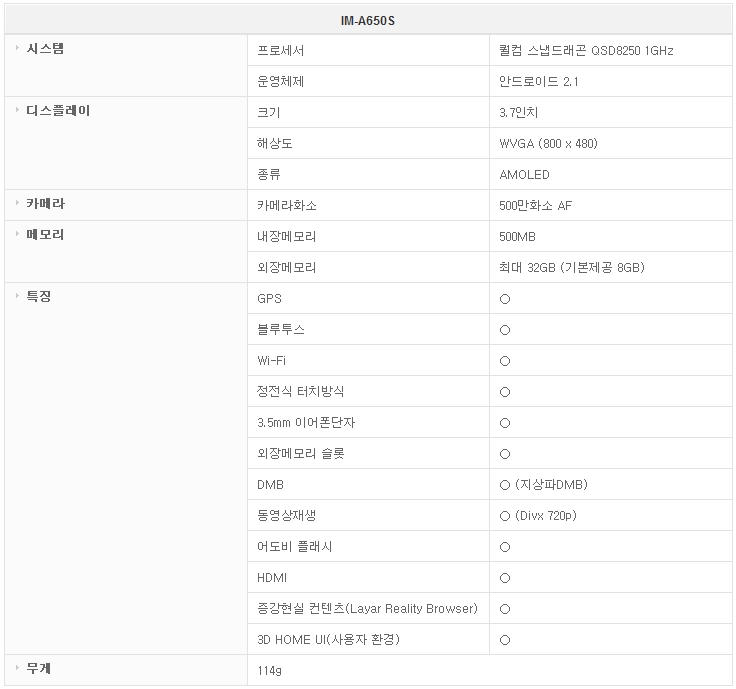Click the Wi-Fi feature label
This screenshot has width=736, height=689.
(x=271, y=360)
